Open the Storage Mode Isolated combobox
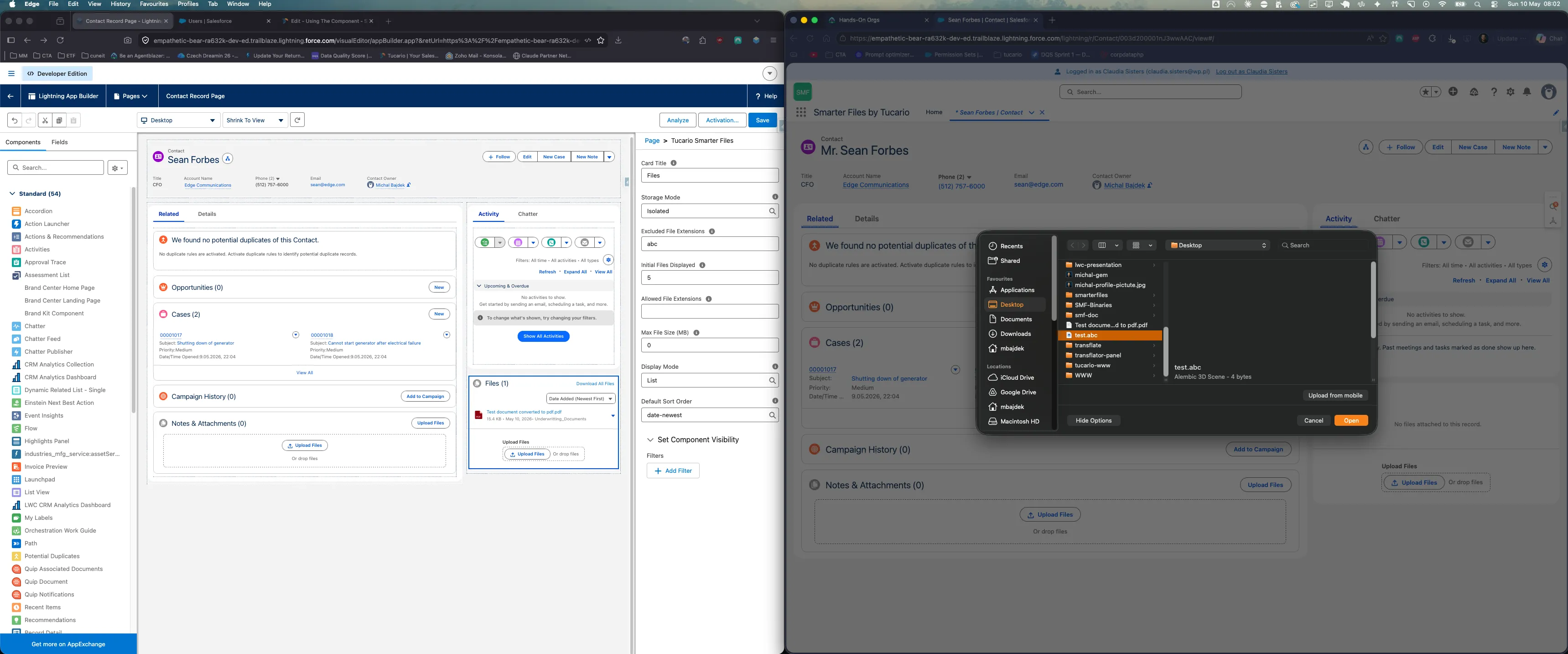The image size is (1568, 654). 710,211
